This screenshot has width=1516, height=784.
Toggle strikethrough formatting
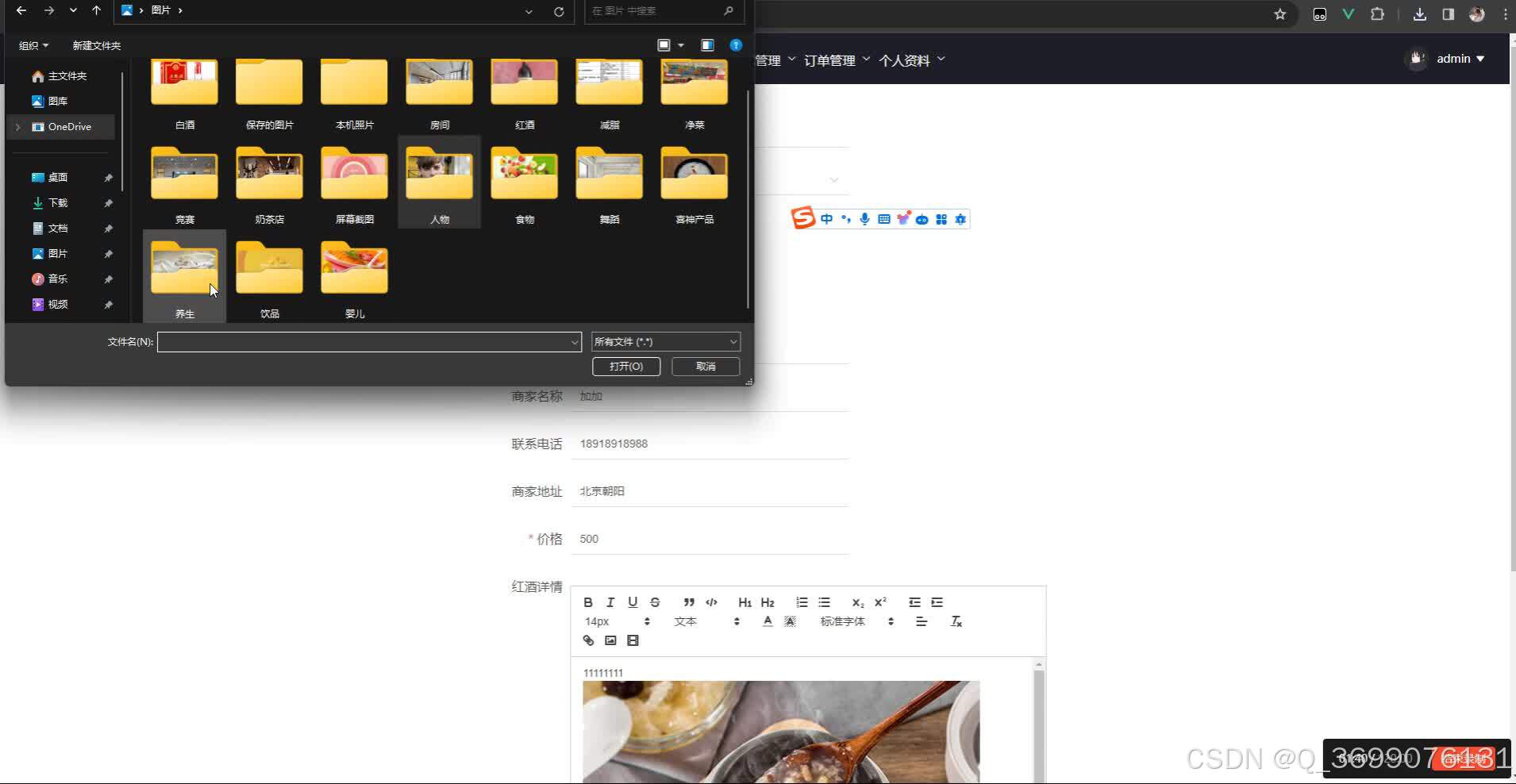655,601
